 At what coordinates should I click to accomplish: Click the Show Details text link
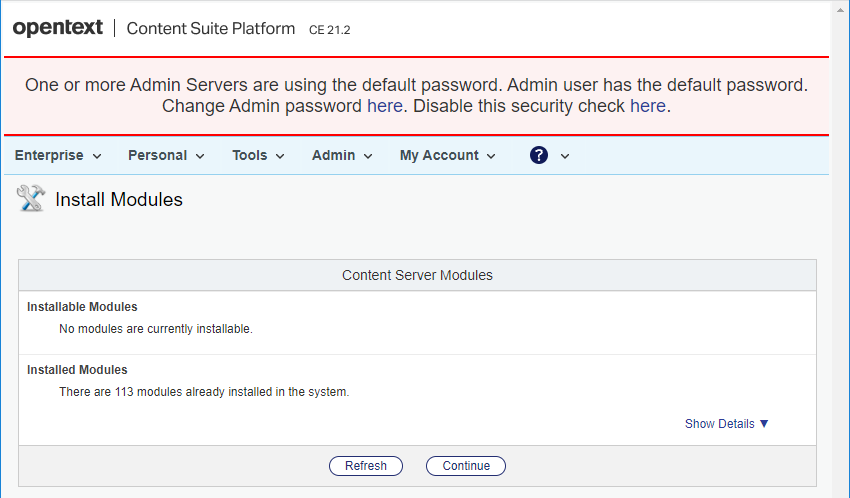coord(719,424)
